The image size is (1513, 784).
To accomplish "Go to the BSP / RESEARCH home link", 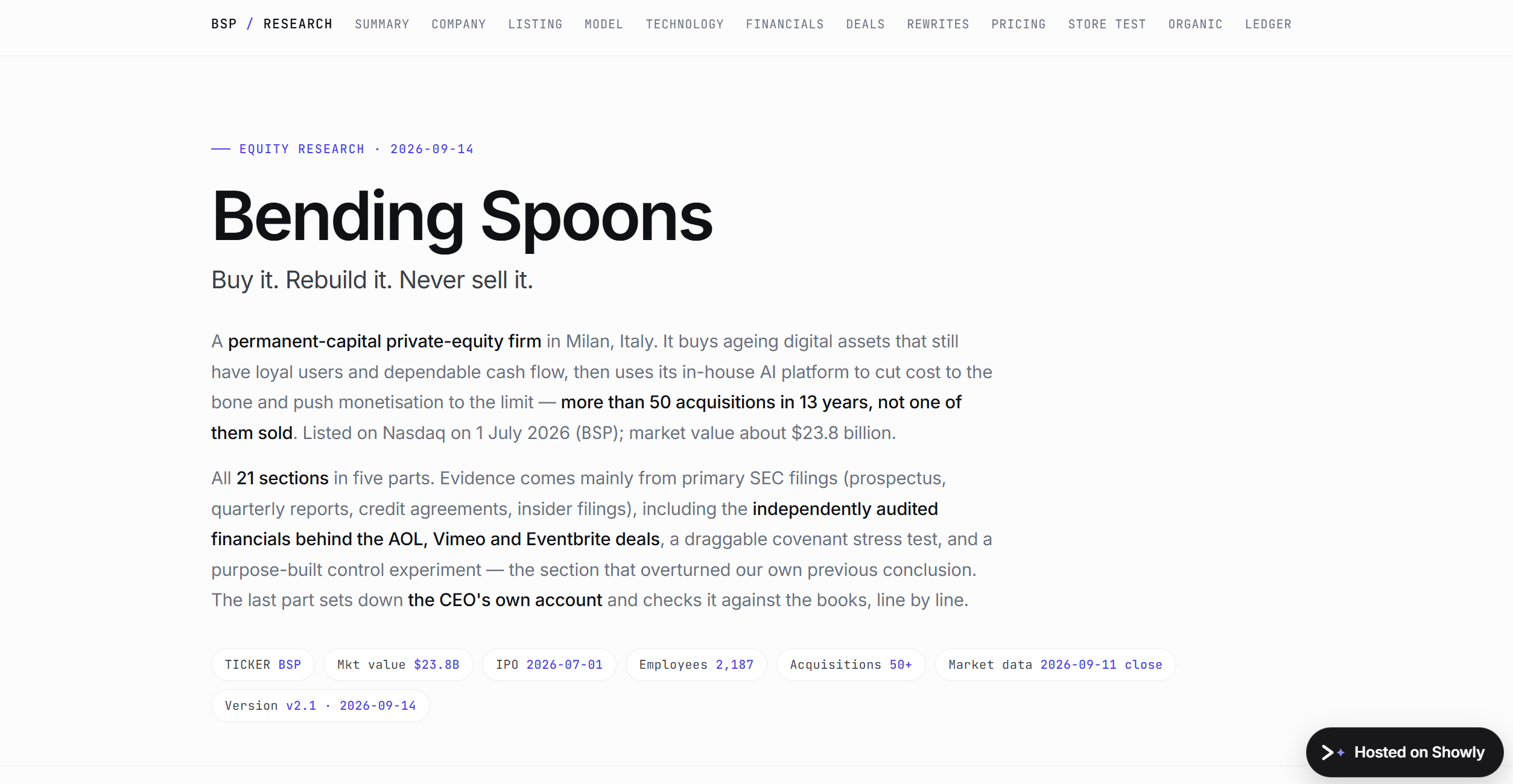I will pos(271,24).
